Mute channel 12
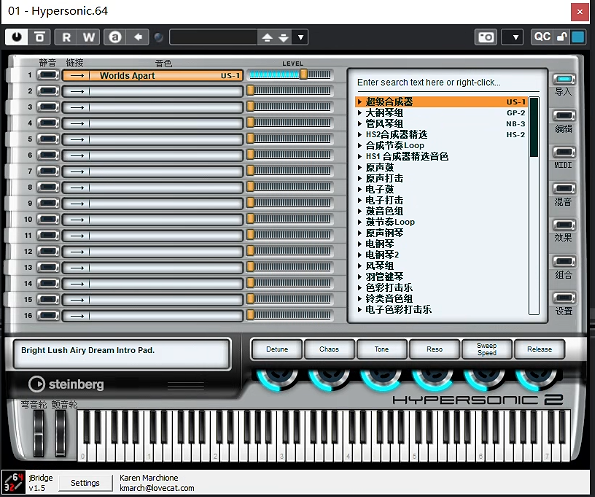This screenshot has height=497, width=595. (48, 252)
